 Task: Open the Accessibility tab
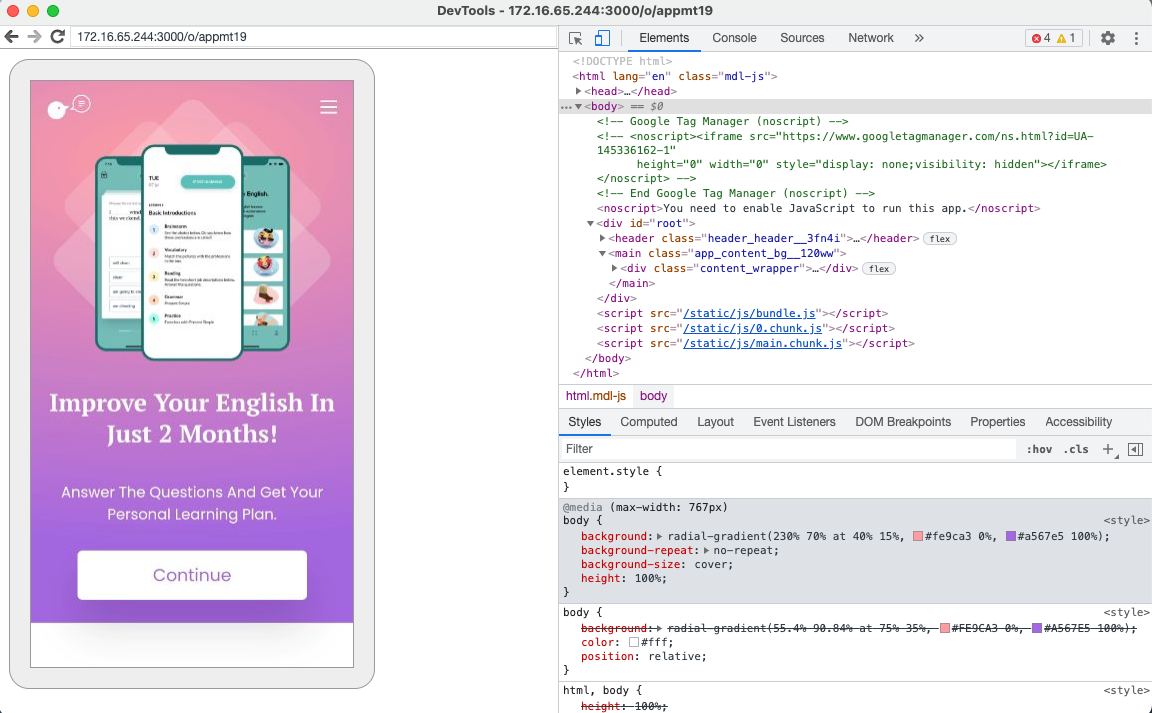tap(1078, 422)
